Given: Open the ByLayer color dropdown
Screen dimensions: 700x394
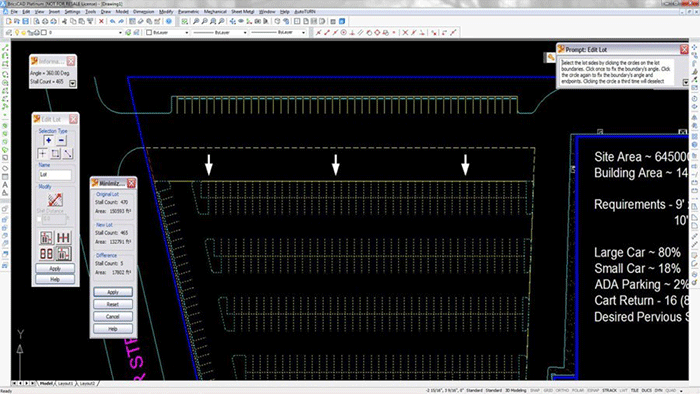Looking at the screenshot, I should pyautogui.click(x=187, y=33).
